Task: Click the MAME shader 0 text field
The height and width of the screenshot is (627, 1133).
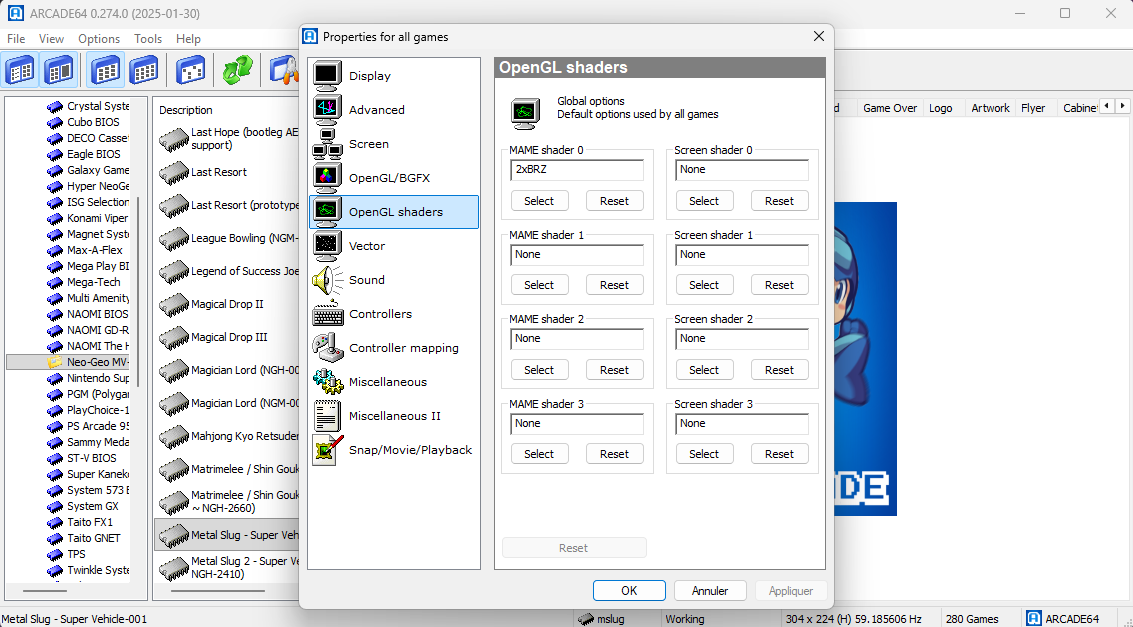Action: click(x=576, y=170)
